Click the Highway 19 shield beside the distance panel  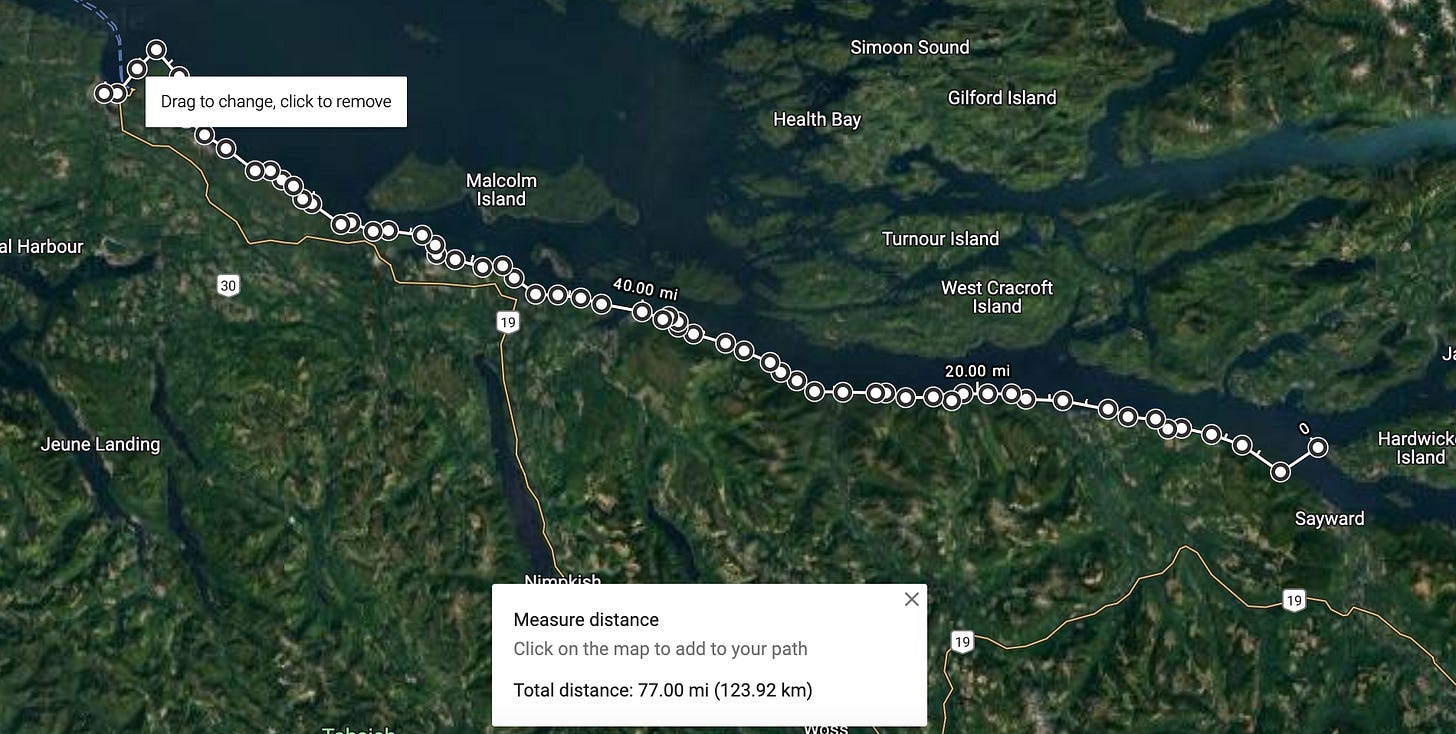962,642
